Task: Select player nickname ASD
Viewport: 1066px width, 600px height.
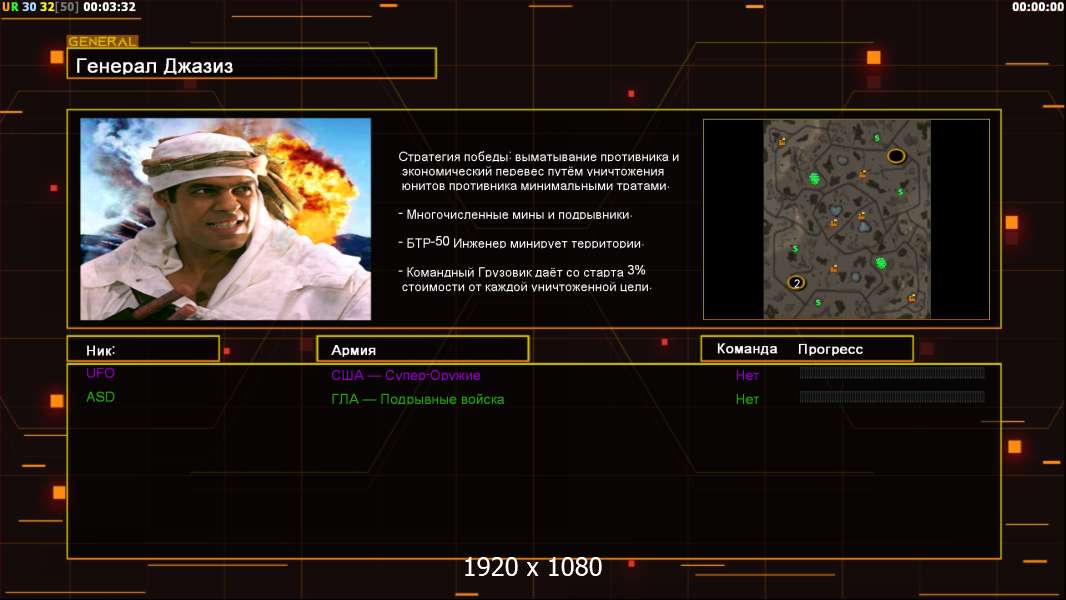Action: (x=101, y=397)
